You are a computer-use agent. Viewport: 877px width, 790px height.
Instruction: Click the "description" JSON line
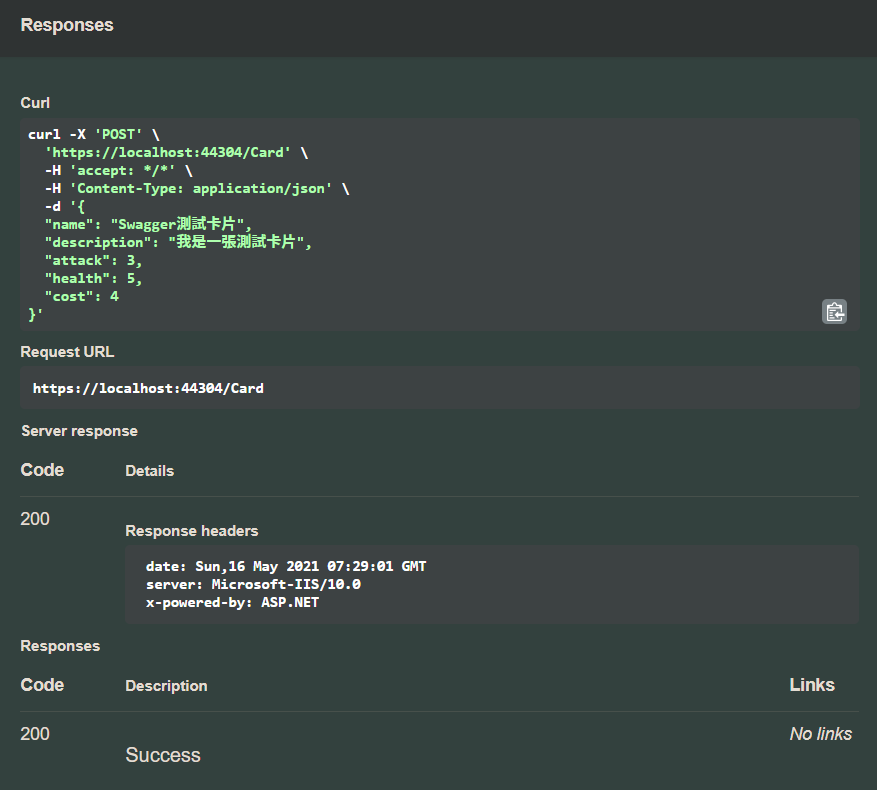pos(178,242)
